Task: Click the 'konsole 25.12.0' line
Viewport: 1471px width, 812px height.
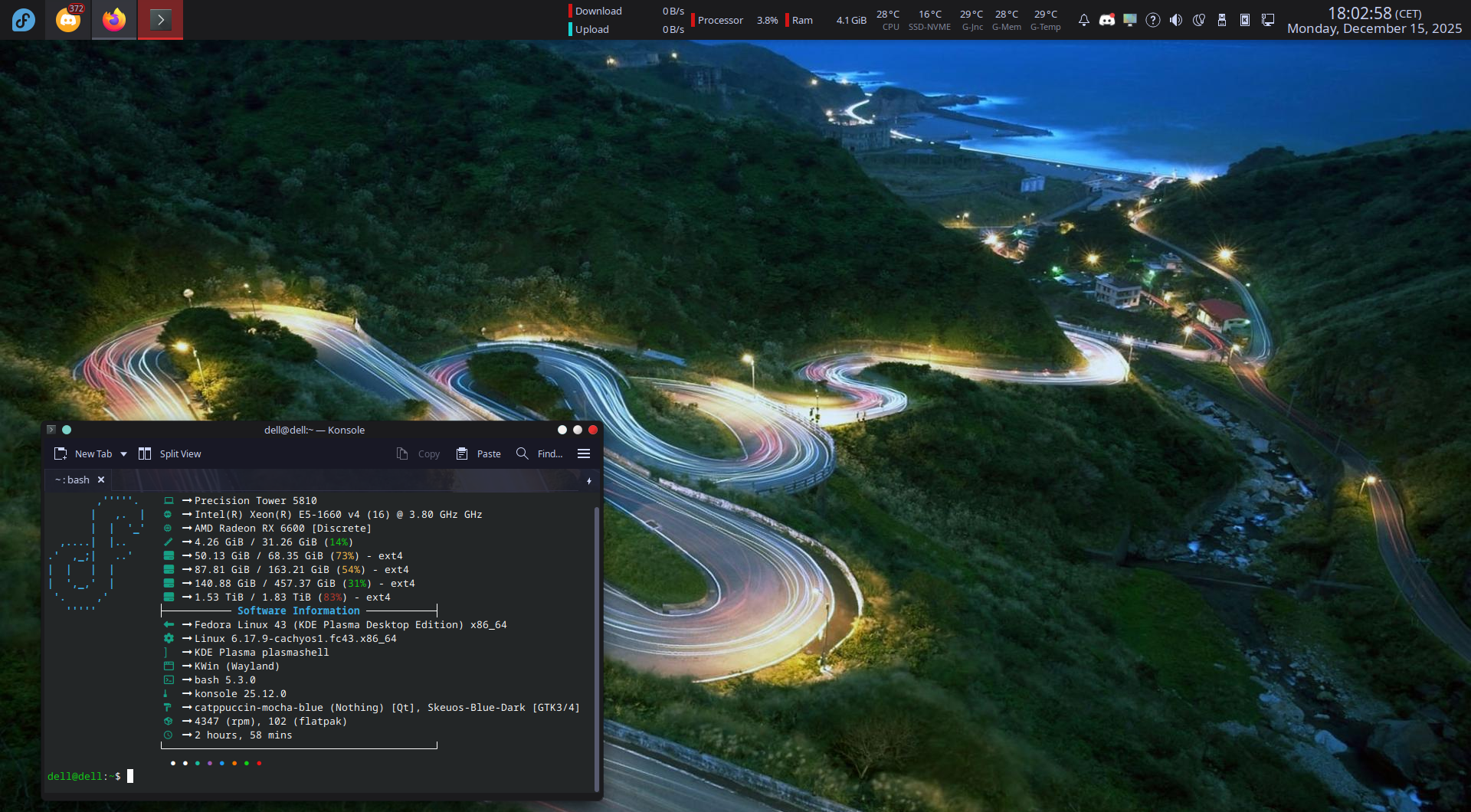Action: coord(241,693)
